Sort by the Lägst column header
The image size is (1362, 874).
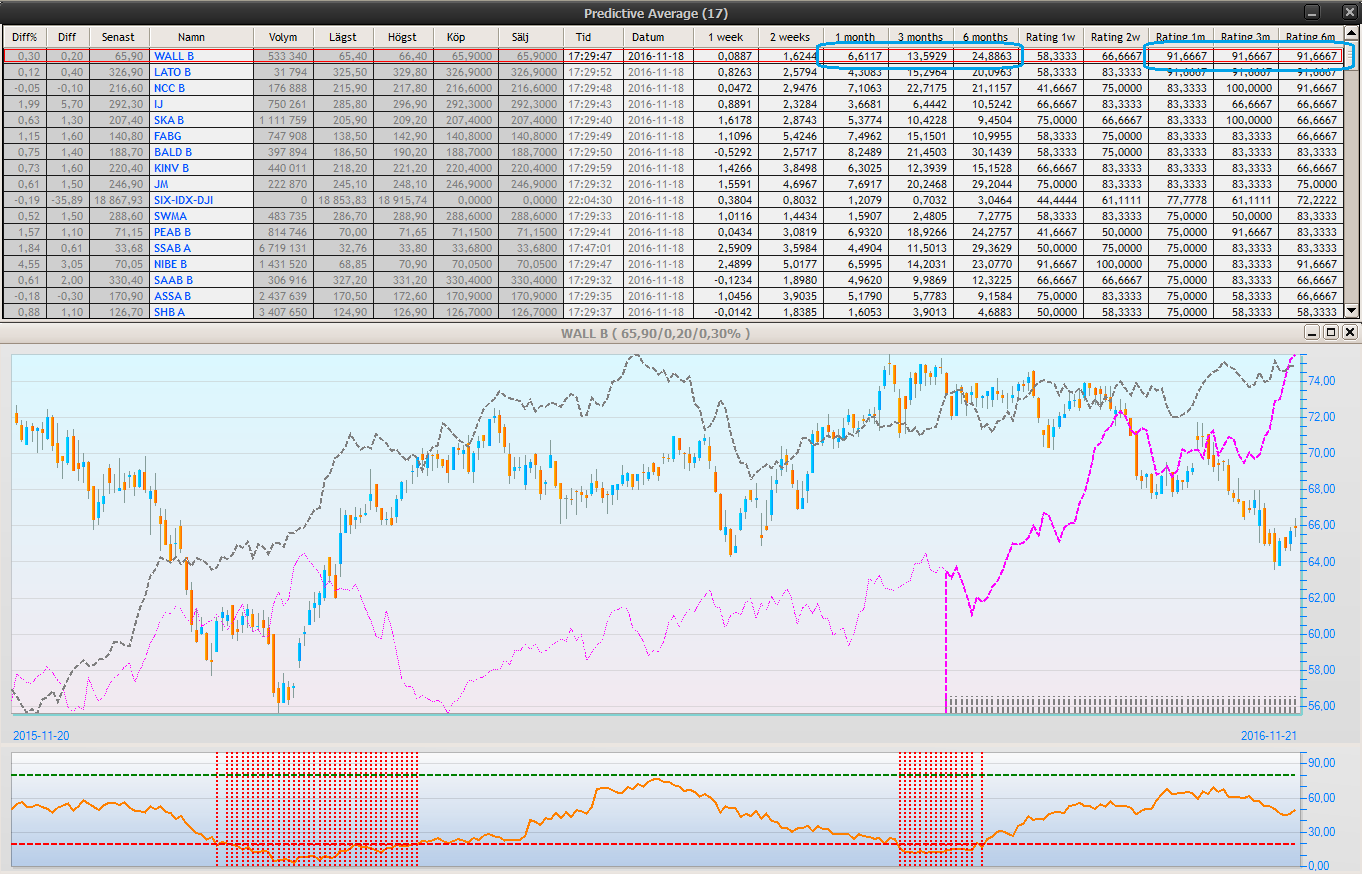coord(343,37)
